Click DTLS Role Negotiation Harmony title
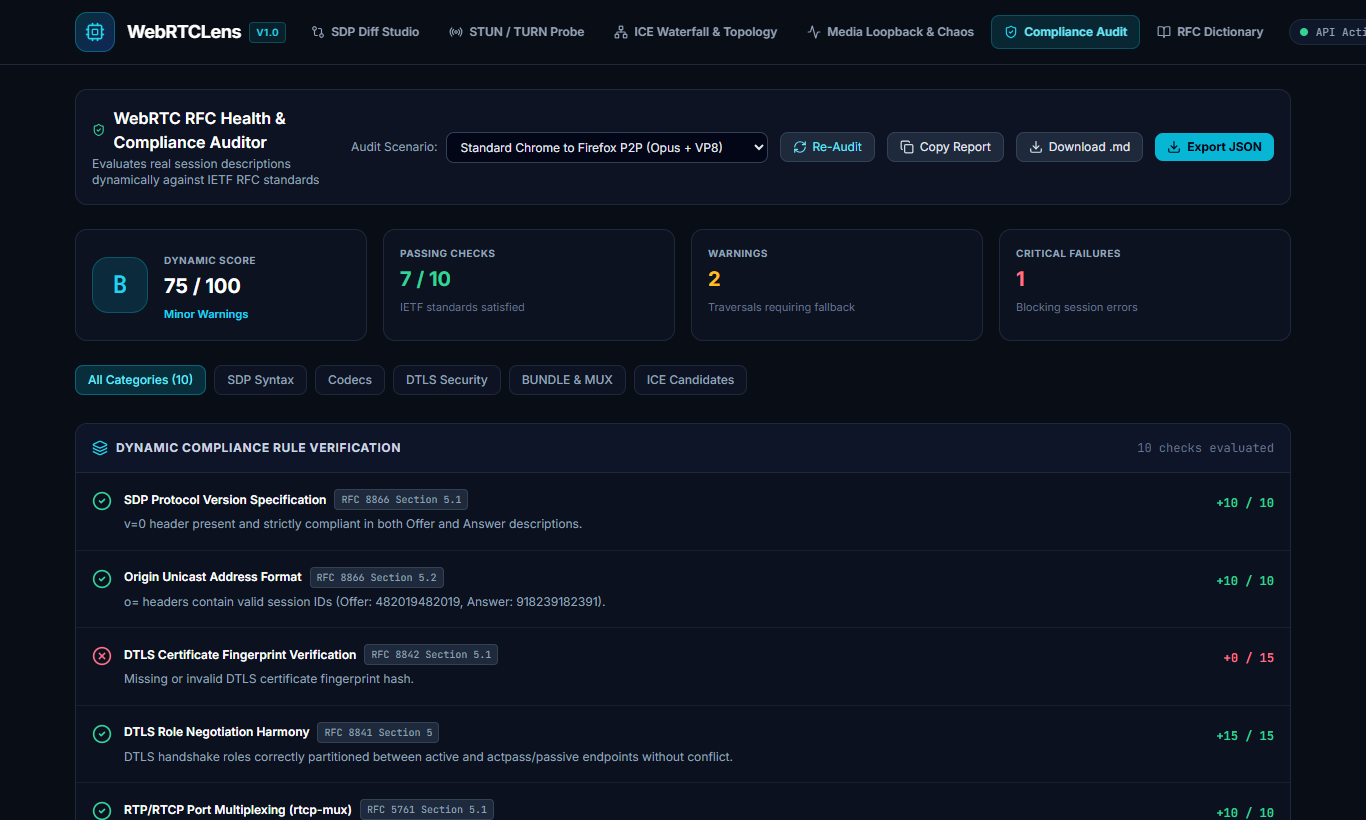 (217, 732)
